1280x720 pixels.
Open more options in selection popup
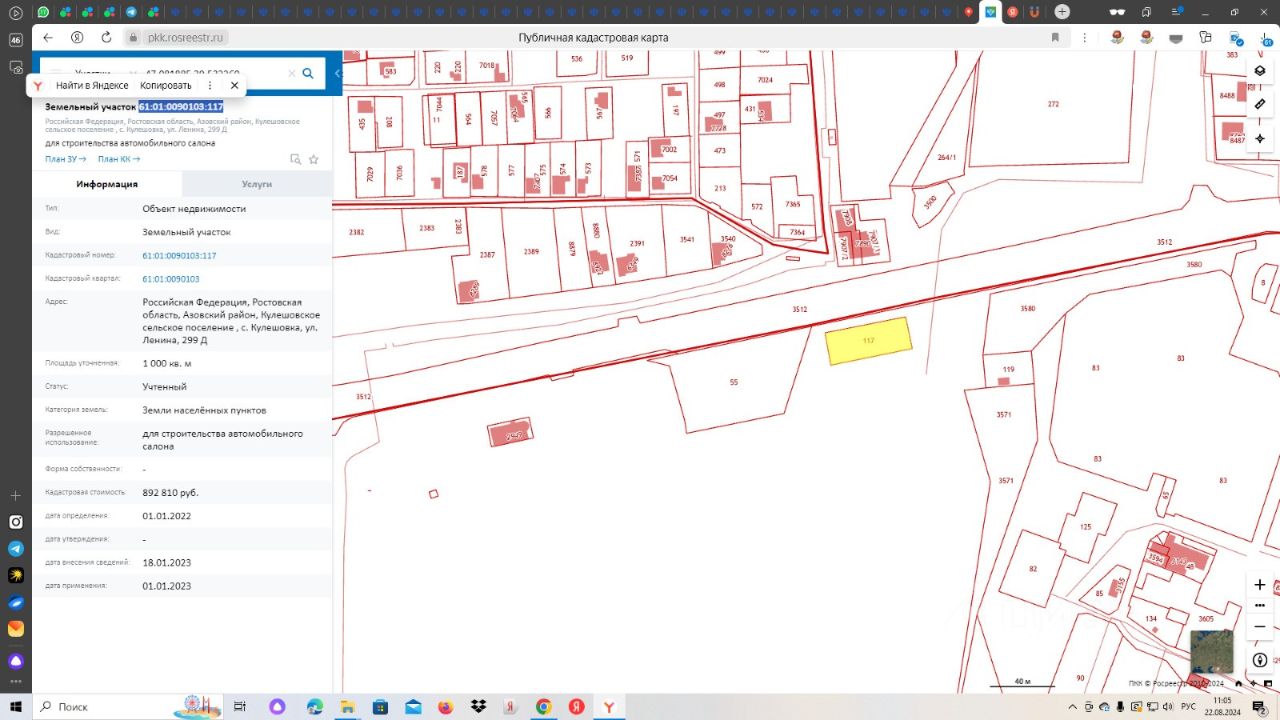[209, 86]
